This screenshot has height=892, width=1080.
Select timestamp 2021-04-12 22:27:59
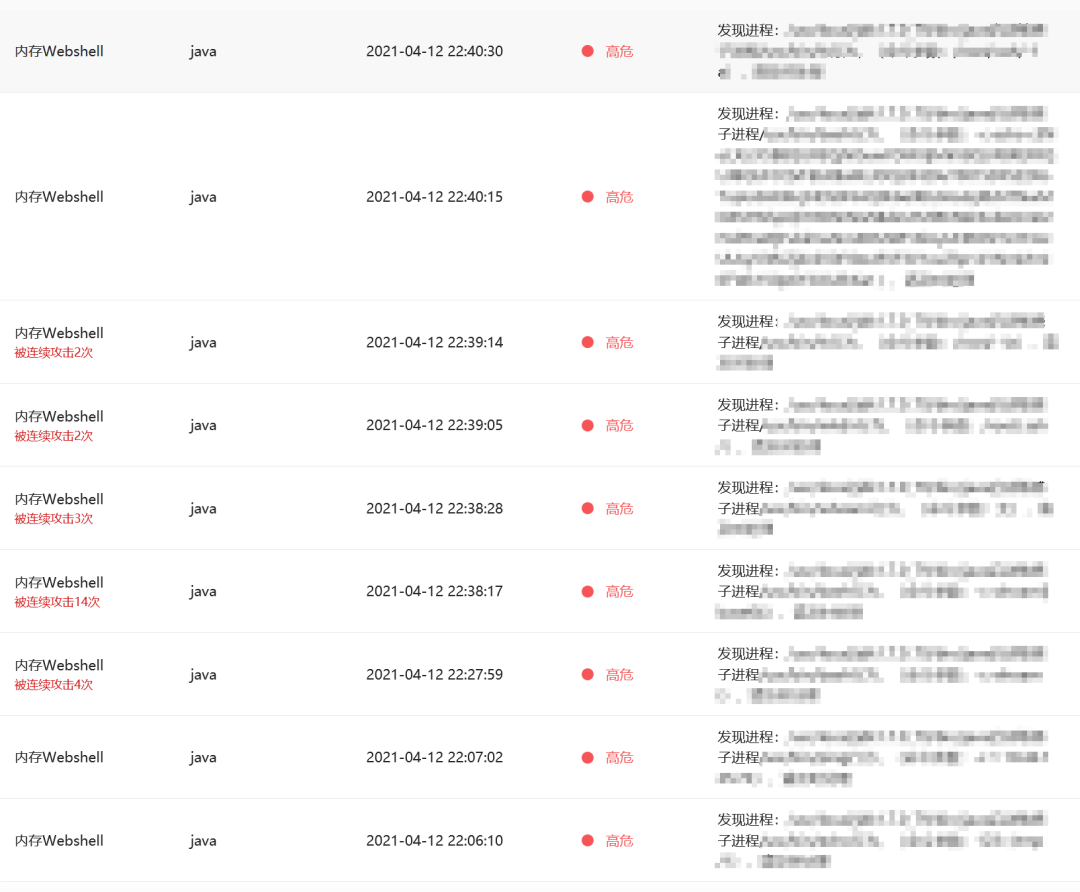(x=434, y=674)
